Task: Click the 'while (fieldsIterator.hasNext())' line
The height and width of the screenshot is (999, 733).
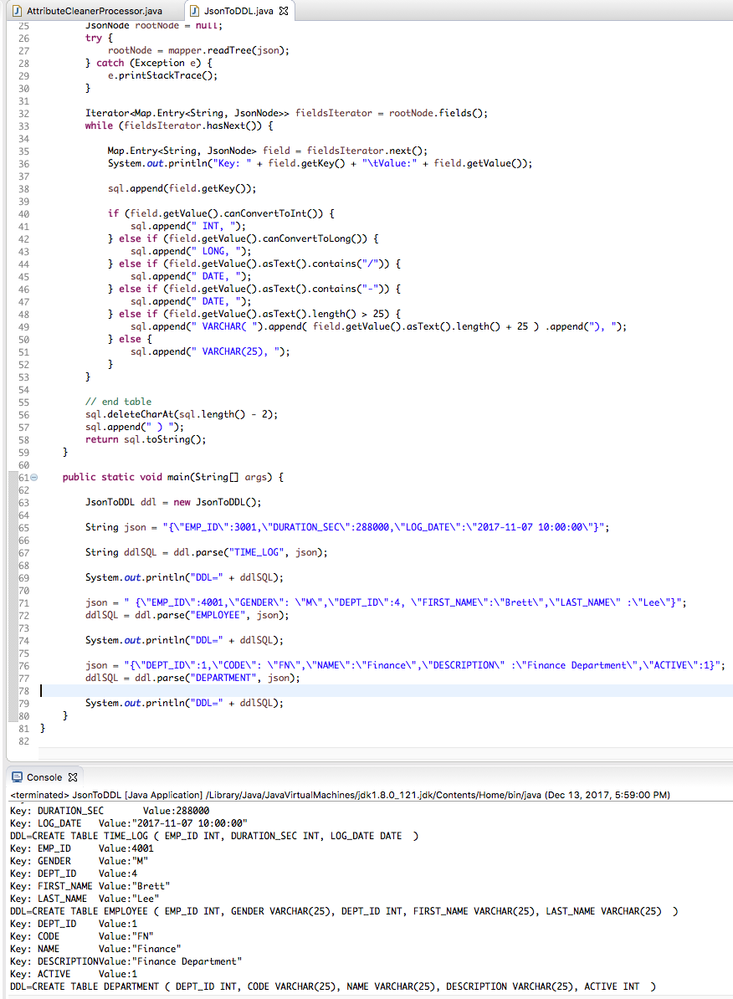Action: pos(179,126)
